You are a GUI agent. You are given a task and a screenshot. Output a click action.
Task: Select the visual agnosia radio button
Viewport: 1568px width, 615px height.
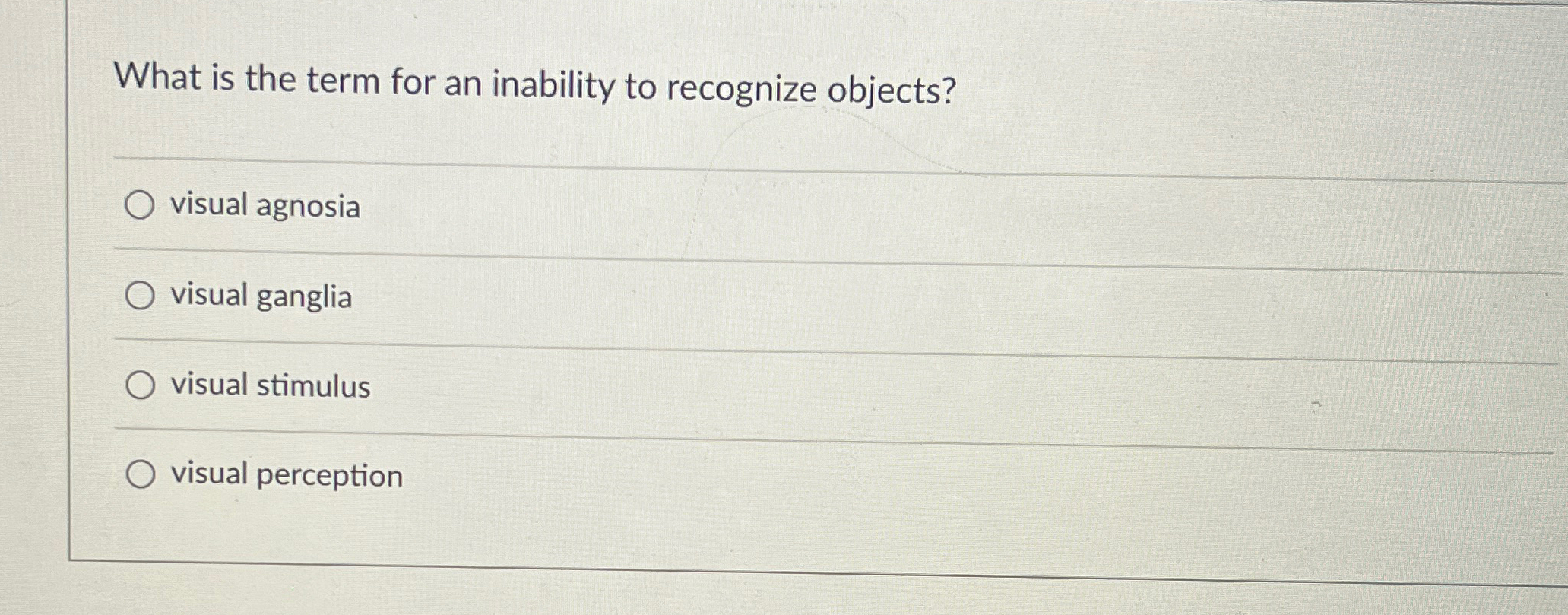pyautogui.click(x=141, y=206)
